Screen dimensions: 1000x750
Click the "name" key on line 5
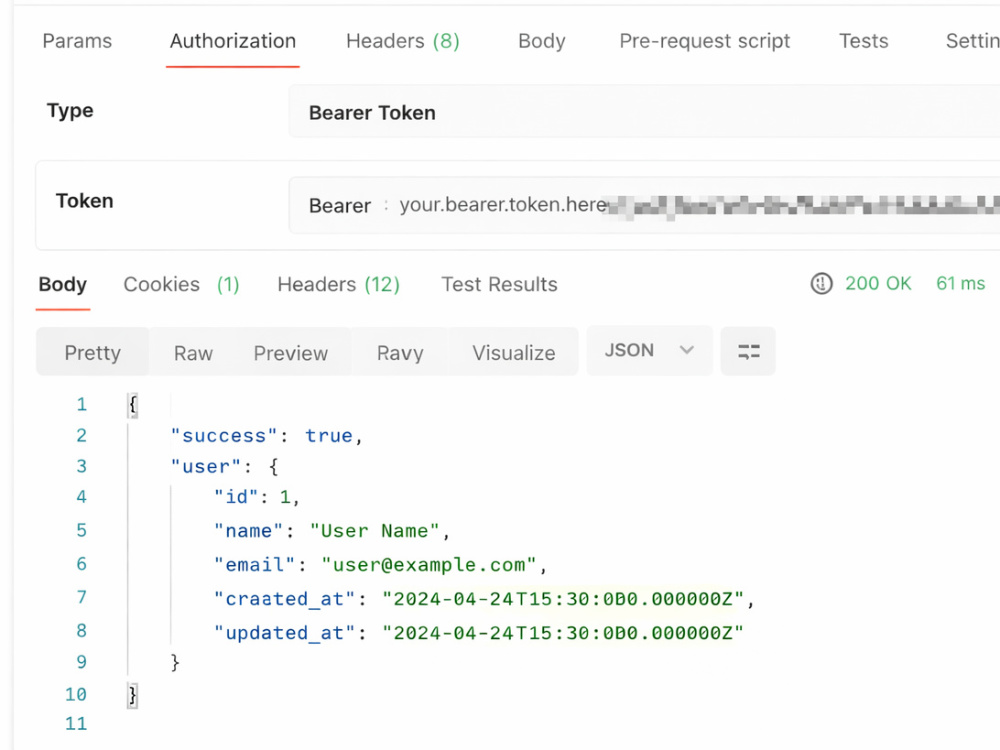[248, 531]
